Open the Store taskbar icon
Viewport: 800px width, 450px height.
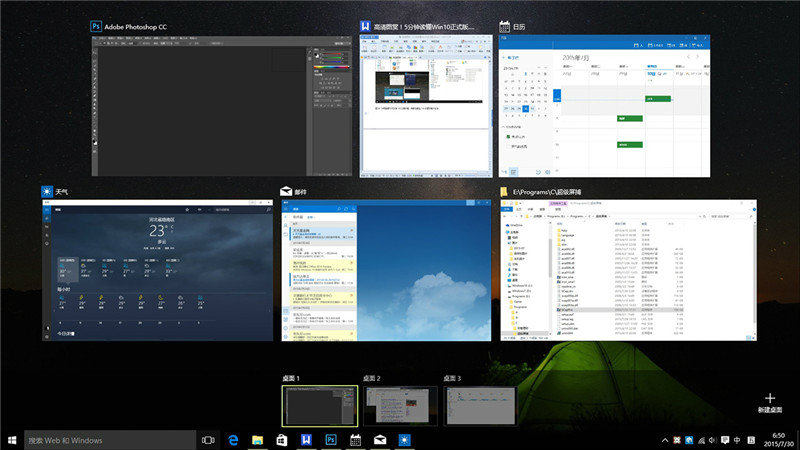(282, 440)
